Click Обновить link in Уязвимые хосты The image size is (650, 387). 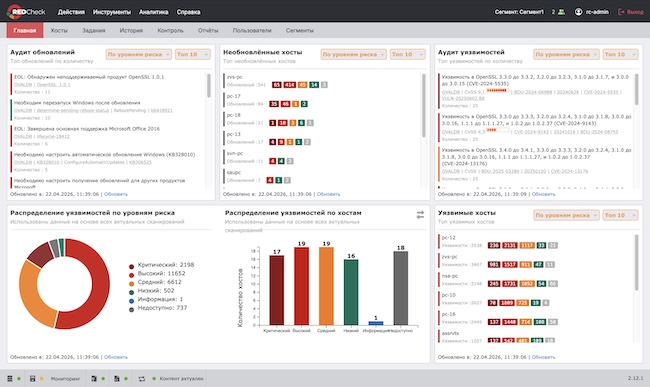click(x=543, y=357)
